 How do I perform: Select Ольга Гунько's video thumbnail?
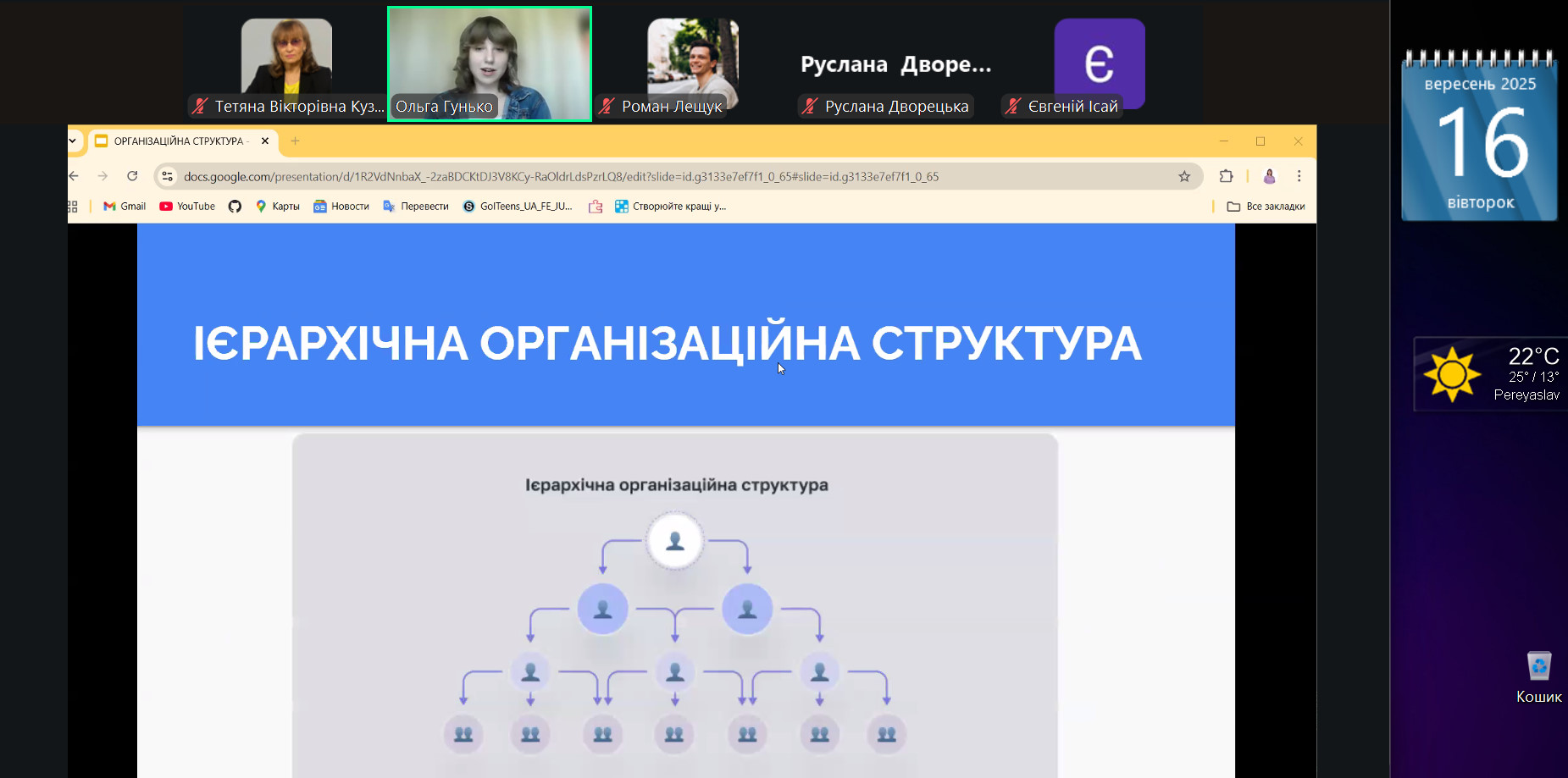pyautogui.click(x=490, y=64)
